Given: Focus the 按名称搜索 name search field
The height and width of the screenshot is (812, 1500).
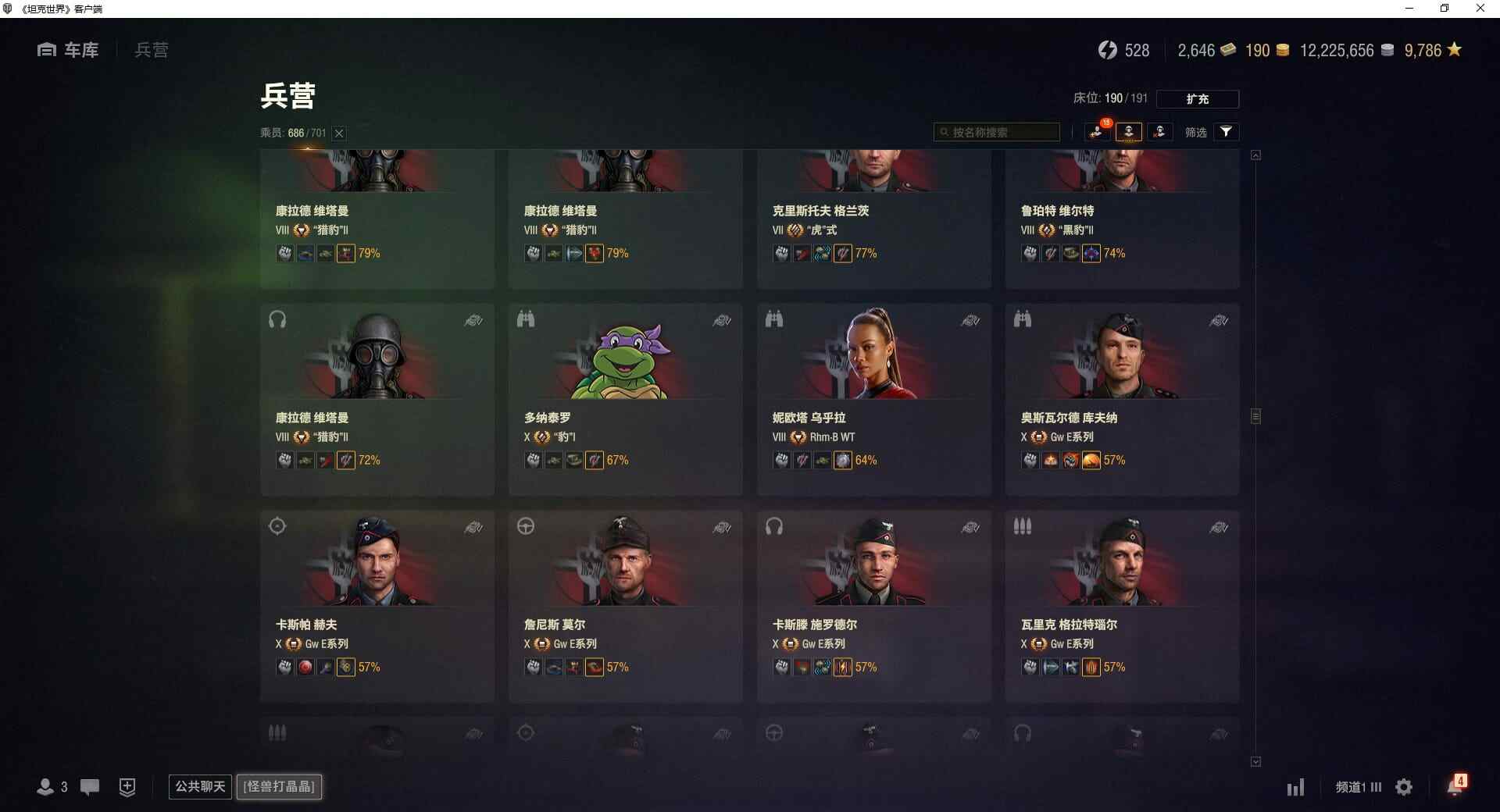Looking at the screenshot, I should [997, 132].
